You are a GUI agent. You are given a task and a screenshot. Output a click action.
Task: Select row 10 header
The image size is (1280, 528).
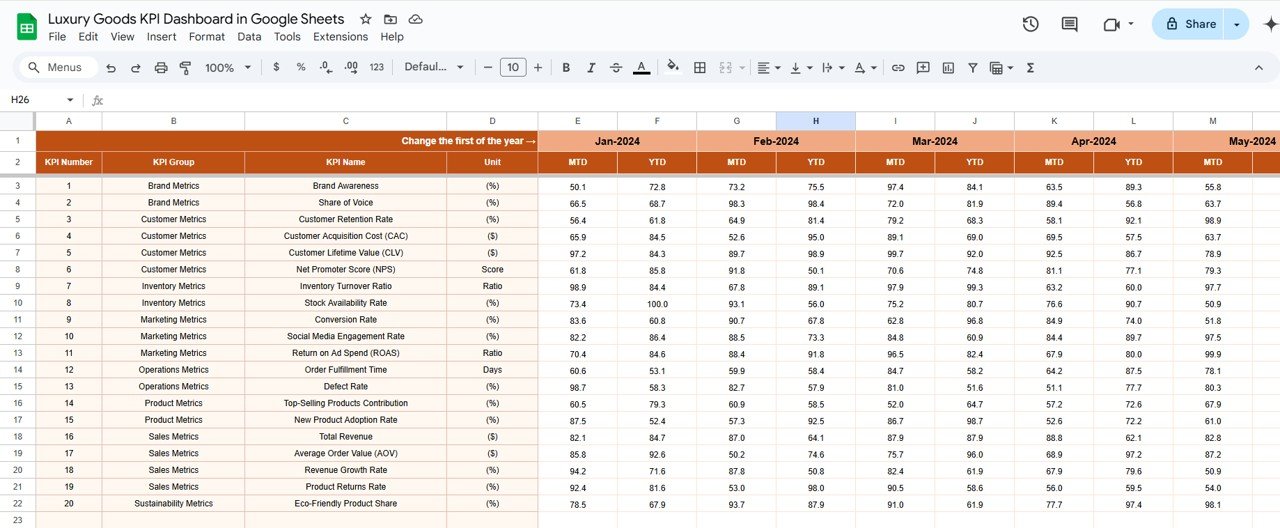(x=18, y=303)
